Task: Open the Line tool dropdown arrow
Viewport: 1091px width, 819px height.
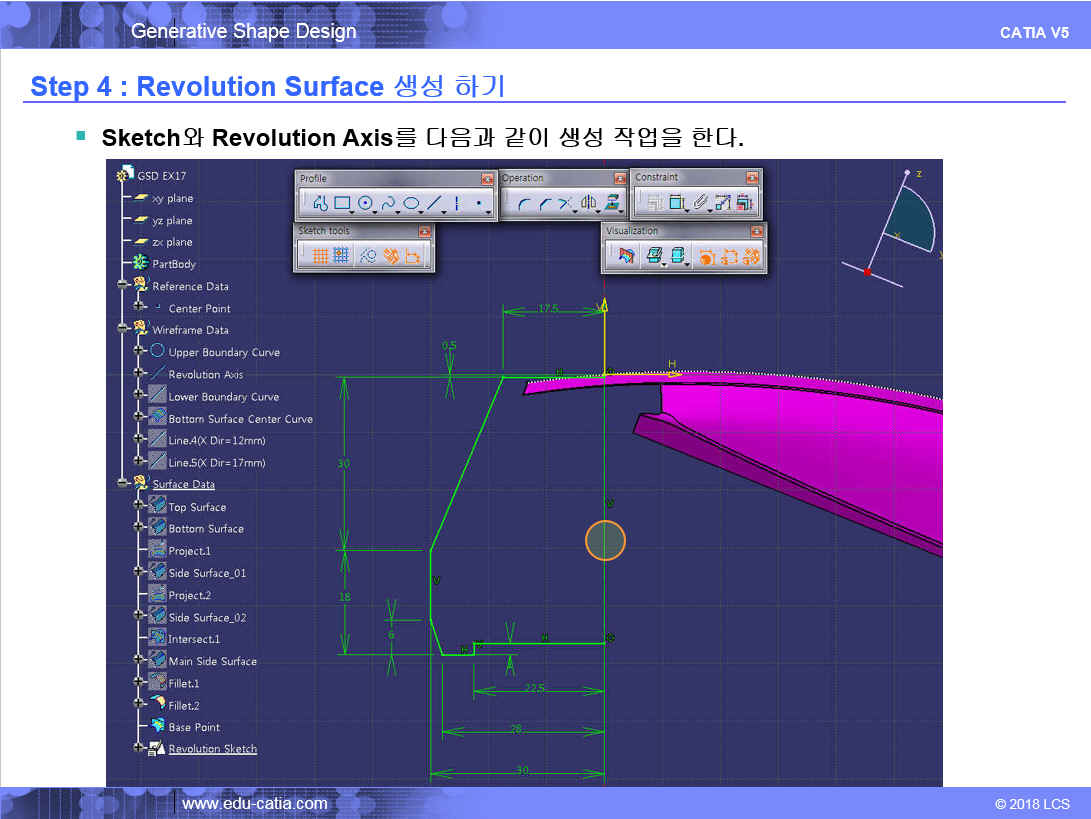Action: point(444,211)
